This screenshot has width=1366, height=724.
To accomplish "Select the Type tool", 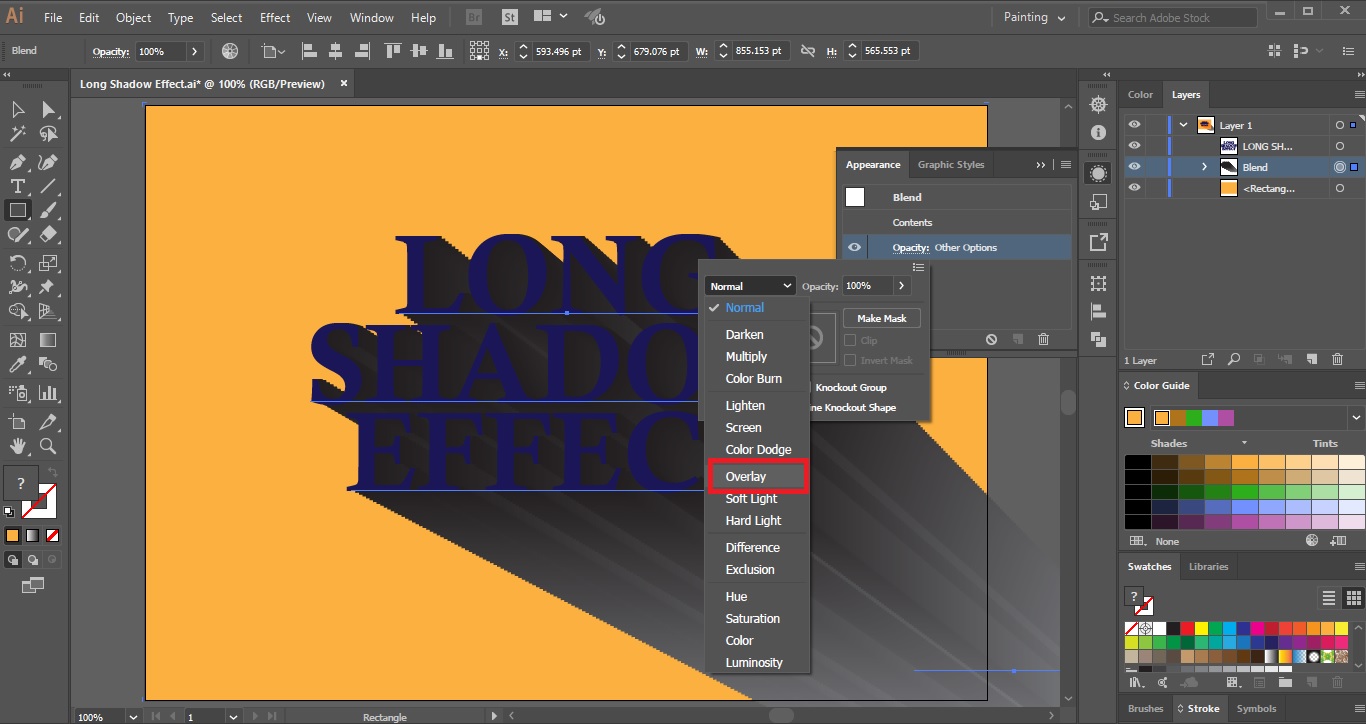I will pyautogui.click(x=16, y=185).
